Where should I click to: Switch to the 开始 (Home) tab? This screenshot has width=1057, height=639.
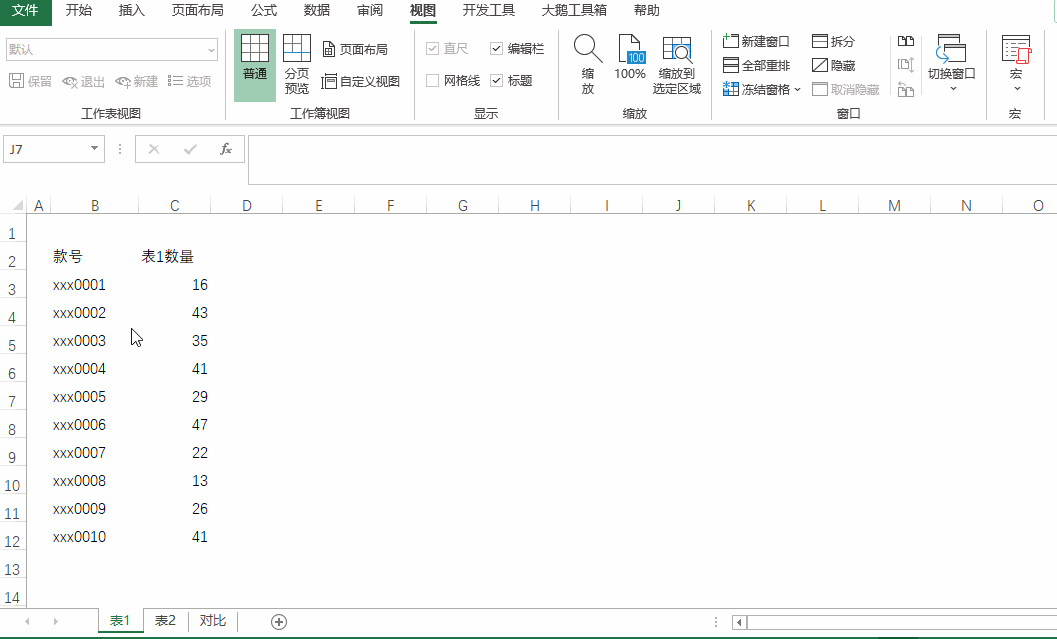click(78, 11)
